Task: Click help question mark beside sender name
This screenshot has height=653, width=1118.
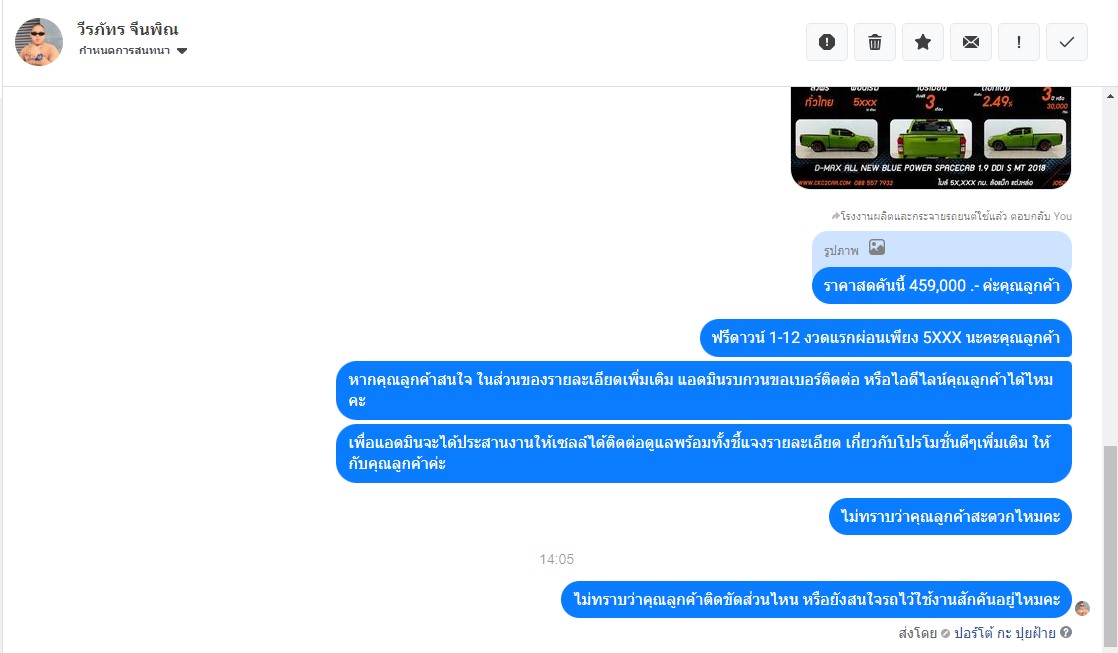Action: pos(1066,632)
